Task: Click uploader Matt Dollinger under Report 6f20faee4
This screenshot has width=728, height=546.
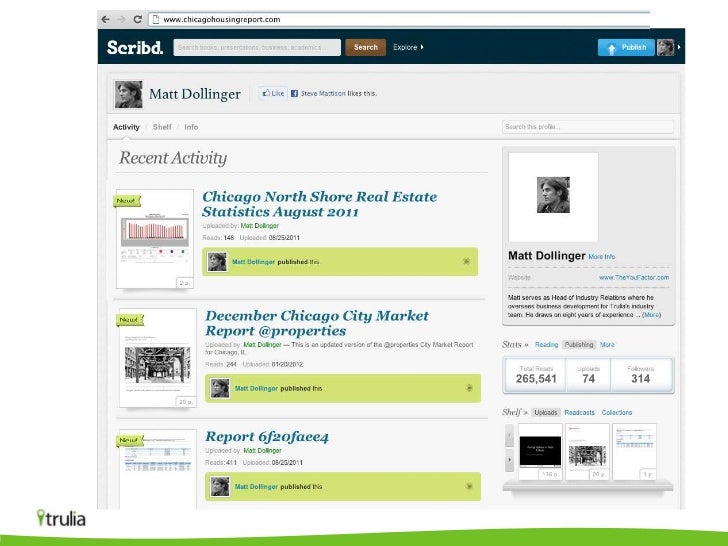Action: (262, 450)
